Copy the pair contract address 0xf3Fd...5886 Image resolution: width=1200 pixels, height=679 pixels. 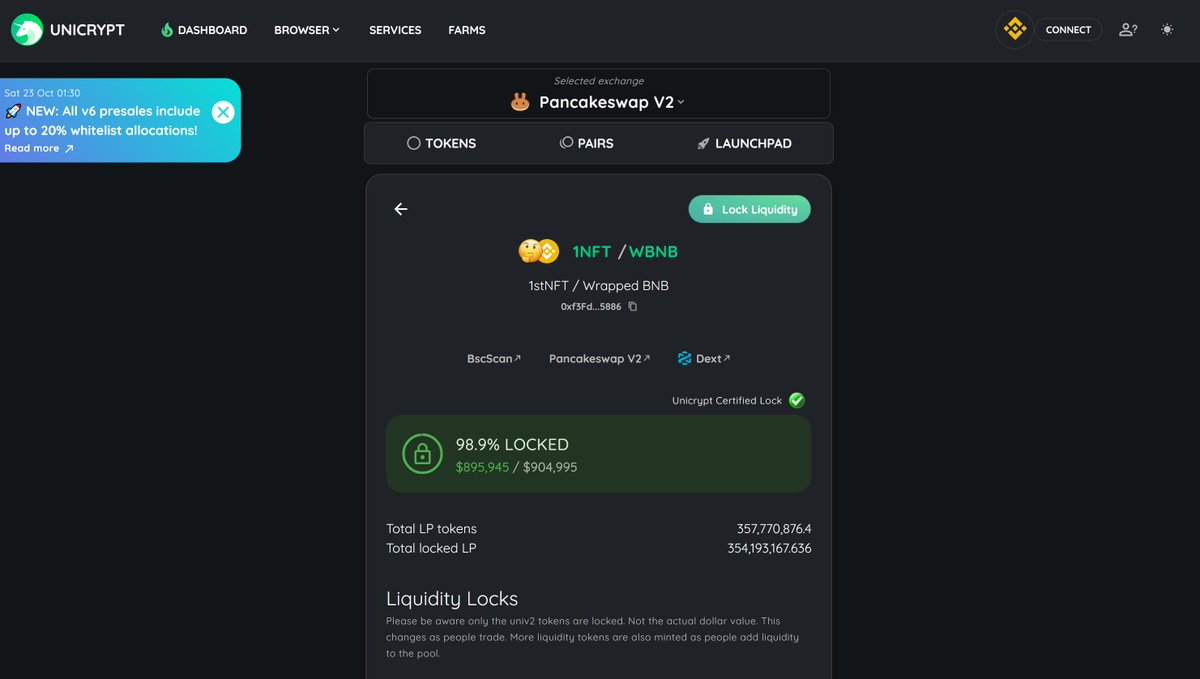click(x=631, y=306)
